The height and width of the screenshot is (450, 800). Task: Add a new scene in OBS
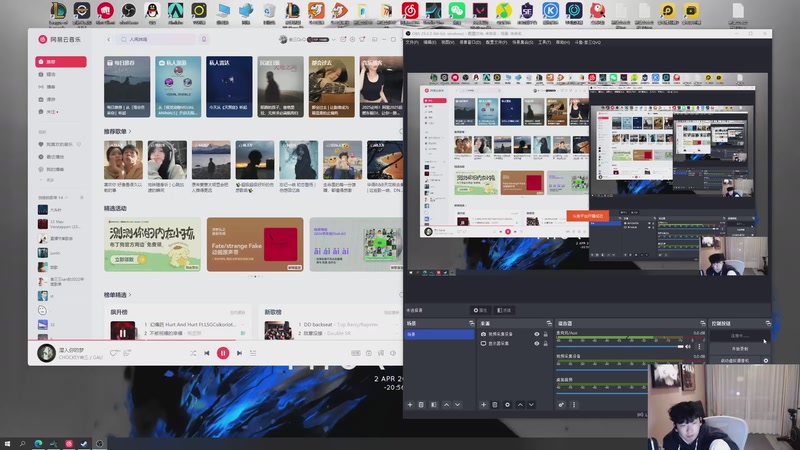point(410,405)
